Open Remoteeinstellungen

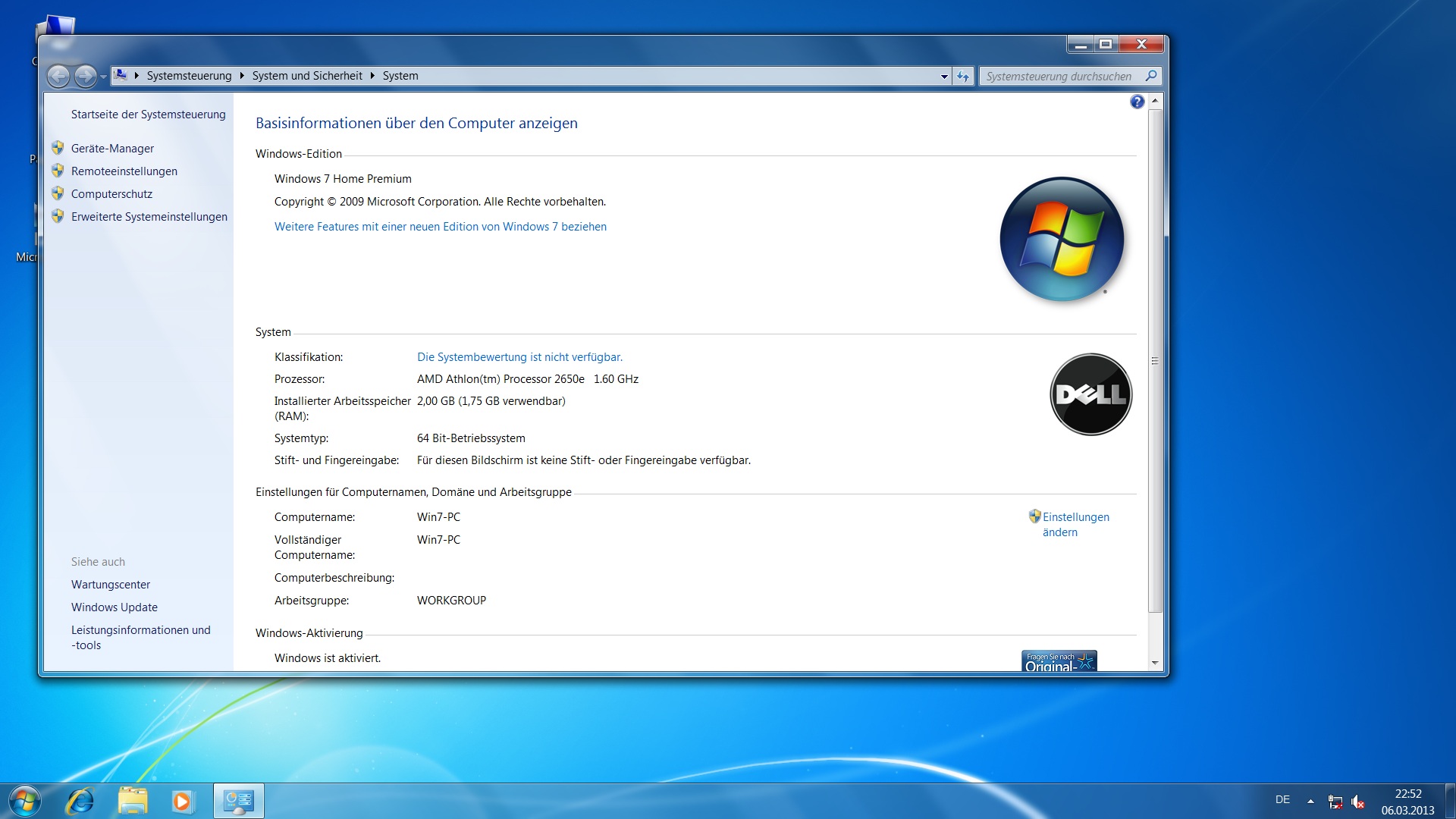click(x=124, y=171)
